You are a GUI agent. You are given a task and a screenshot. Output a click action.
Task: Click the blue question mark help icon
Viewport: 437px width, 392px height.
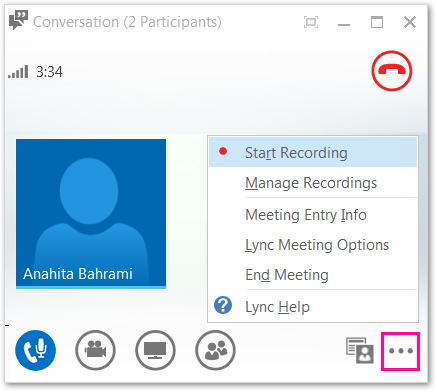click(223, 305)
